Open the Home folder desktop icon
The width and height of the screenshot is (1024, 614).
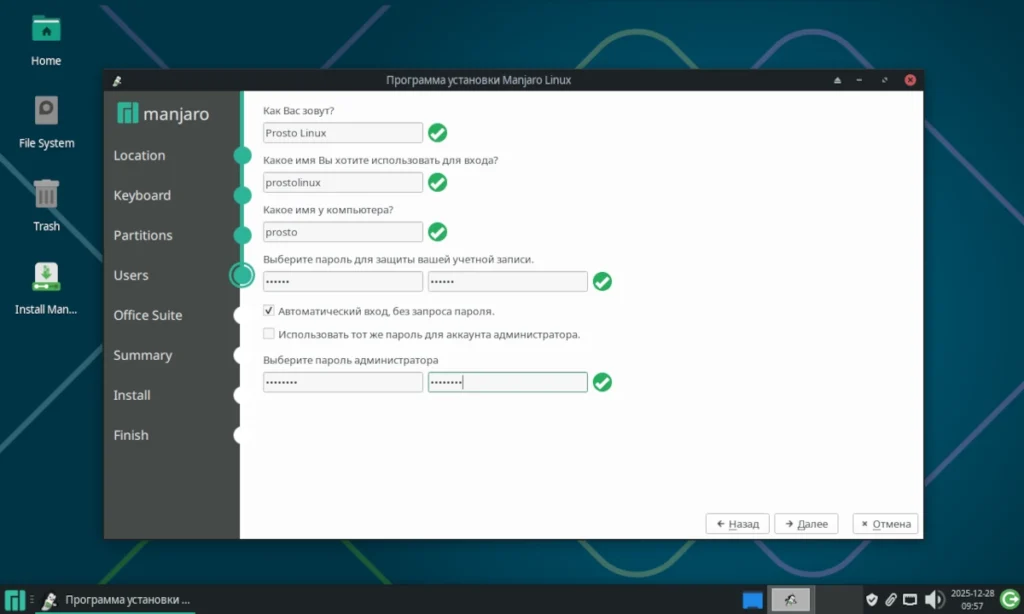(x=46, y=30)
